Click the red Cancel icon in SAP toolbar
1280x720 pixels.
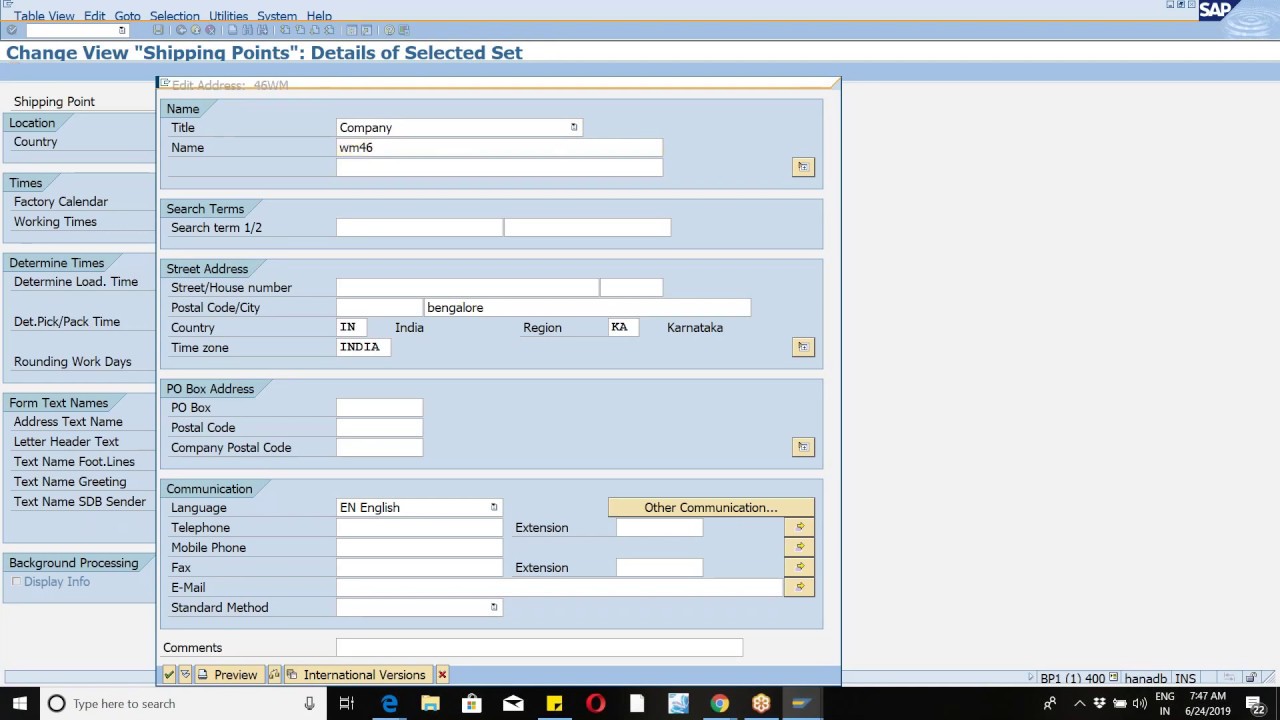pos(210,30)
